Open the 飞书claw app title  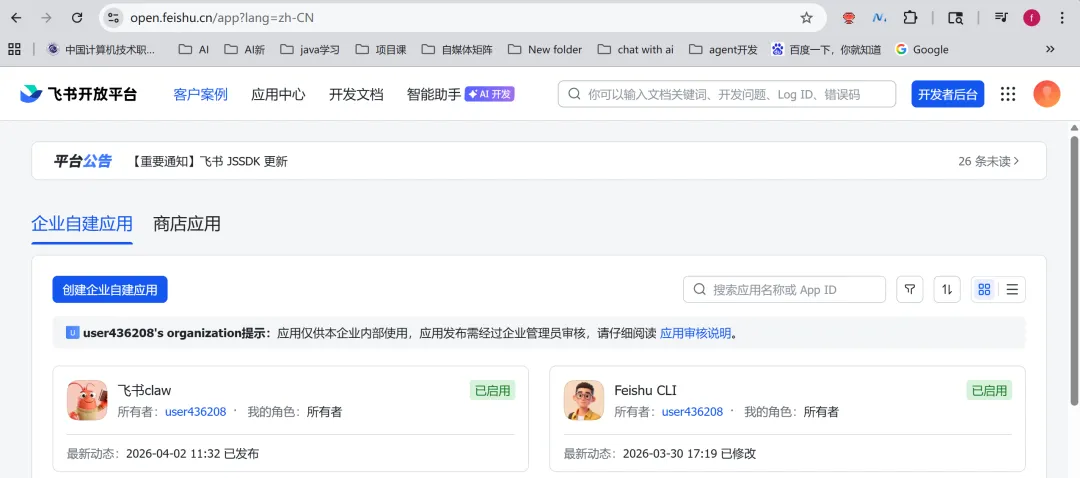(145, 391)
